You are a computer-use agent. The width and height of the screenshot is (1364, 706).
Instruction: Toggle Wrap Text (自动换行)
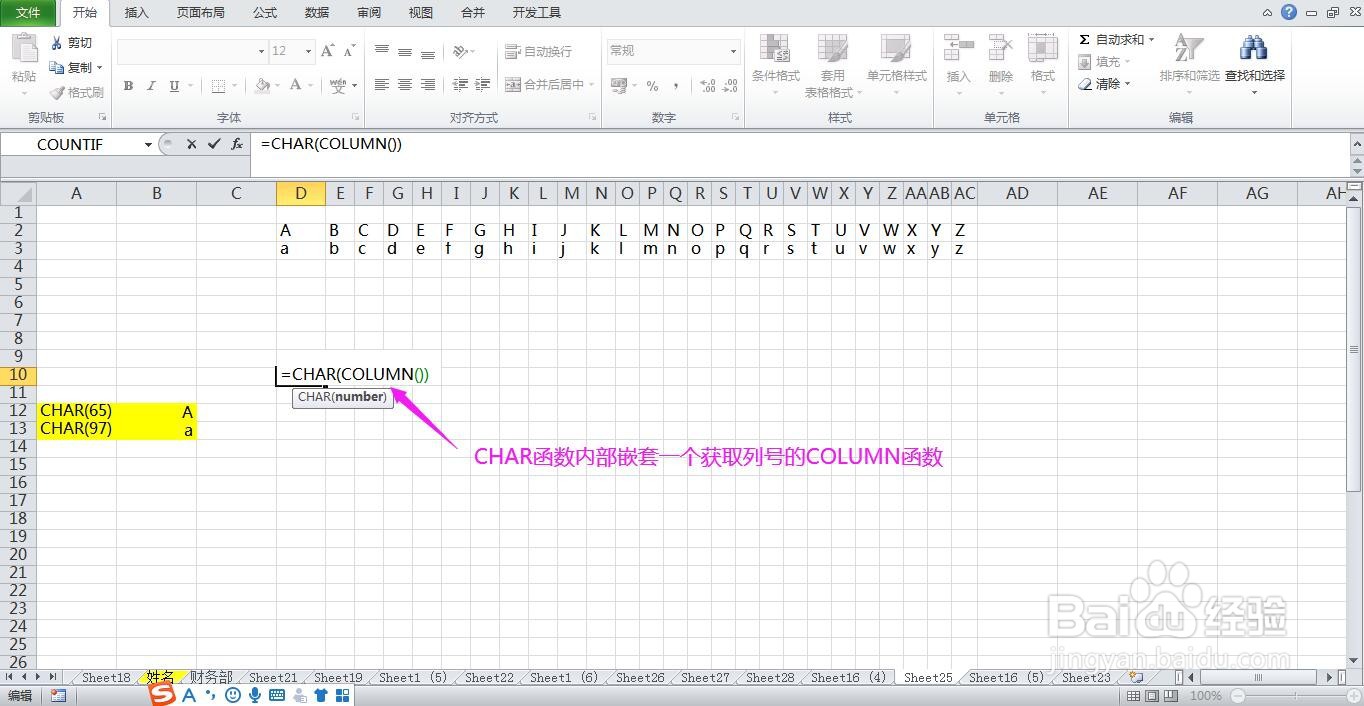click(x=538, y=51)
